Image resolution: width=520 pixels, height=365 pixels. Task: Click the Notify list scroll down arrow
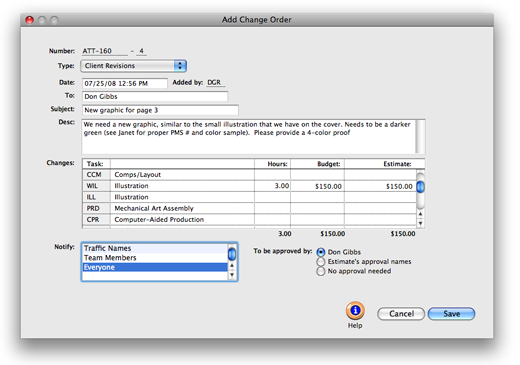pos(232,275)
